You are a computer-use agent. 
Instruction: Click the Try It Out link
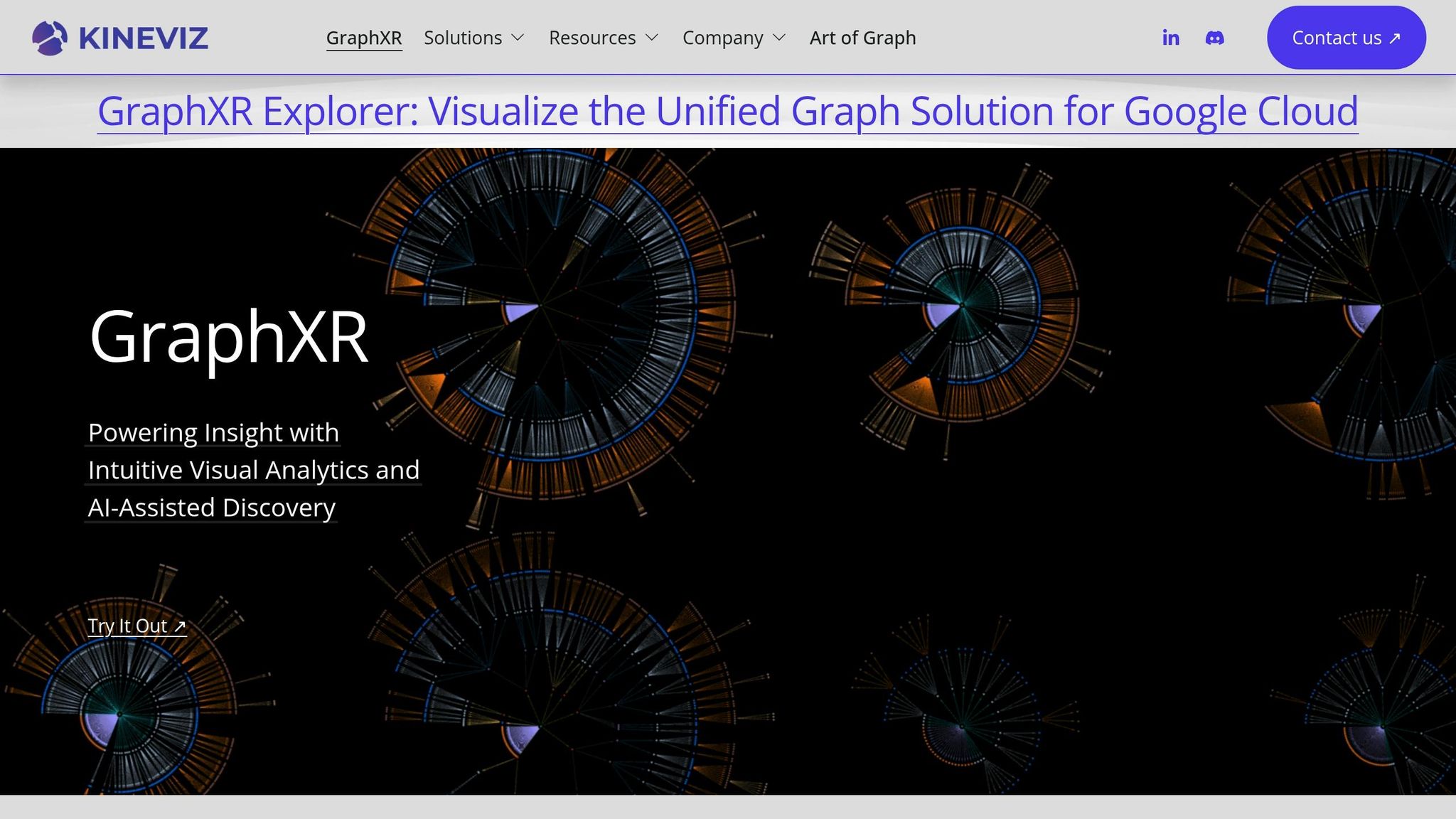coord(137,626)
